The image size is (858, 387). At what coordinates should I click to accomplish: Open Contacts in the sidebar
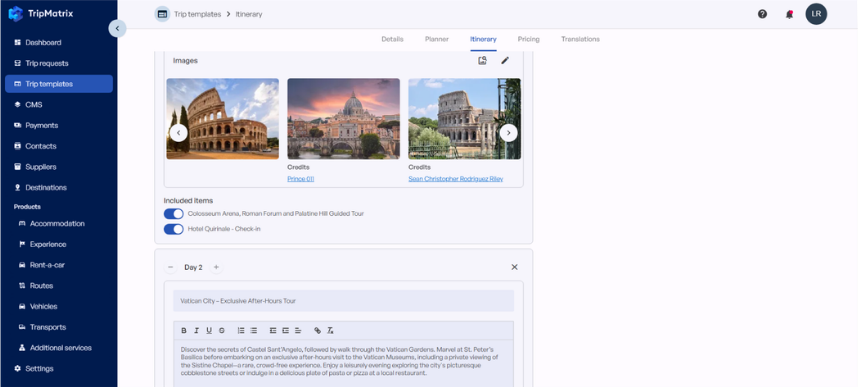(59, 146)
